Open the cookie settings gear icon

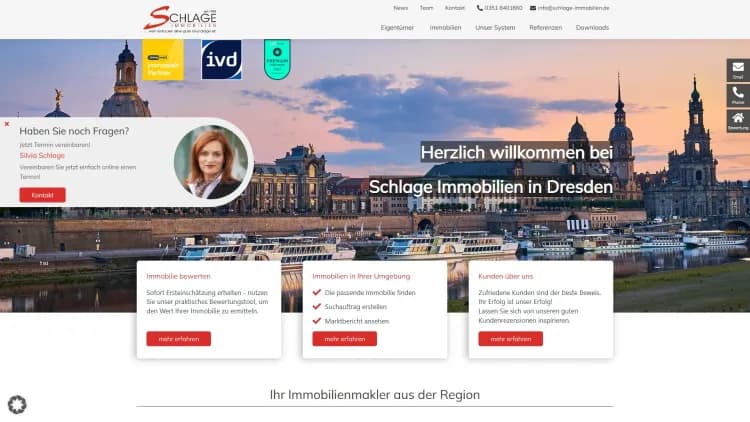point(17,405)
